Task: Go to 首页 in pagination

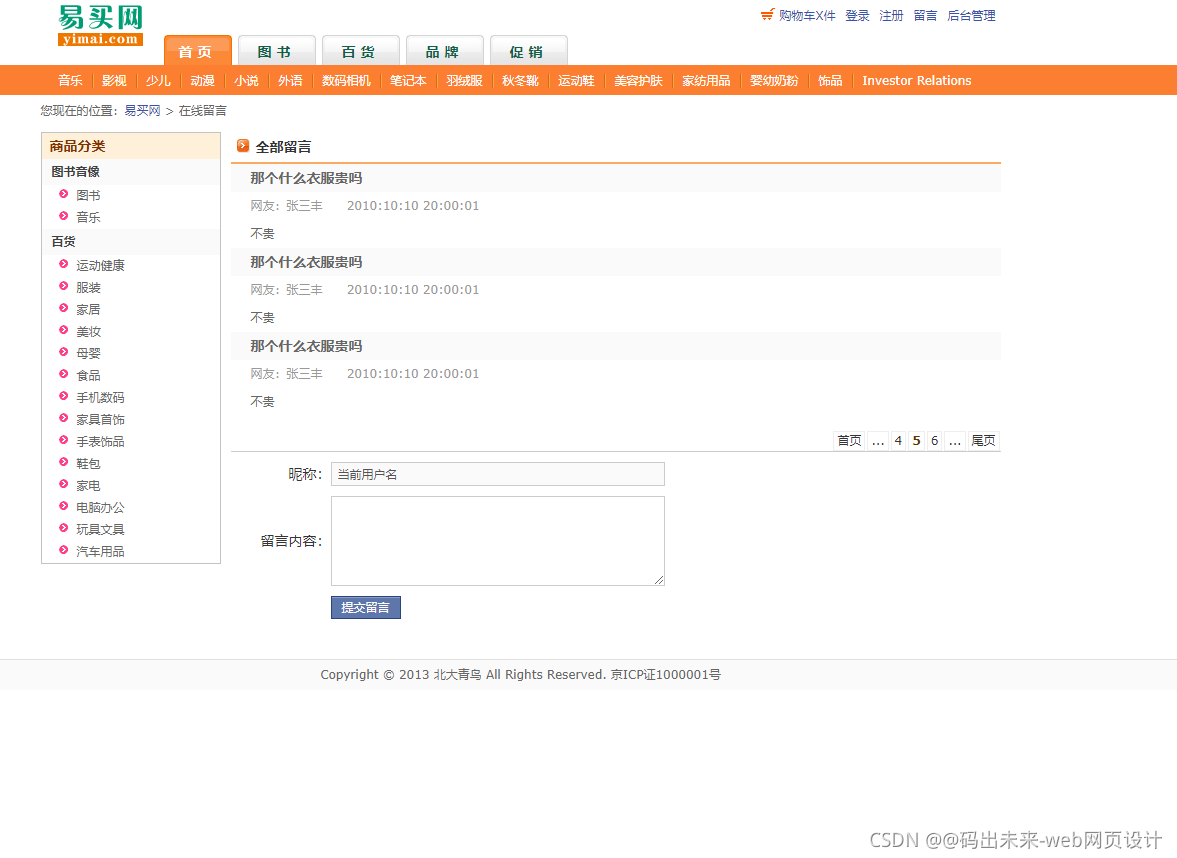Action: (849, 441)
